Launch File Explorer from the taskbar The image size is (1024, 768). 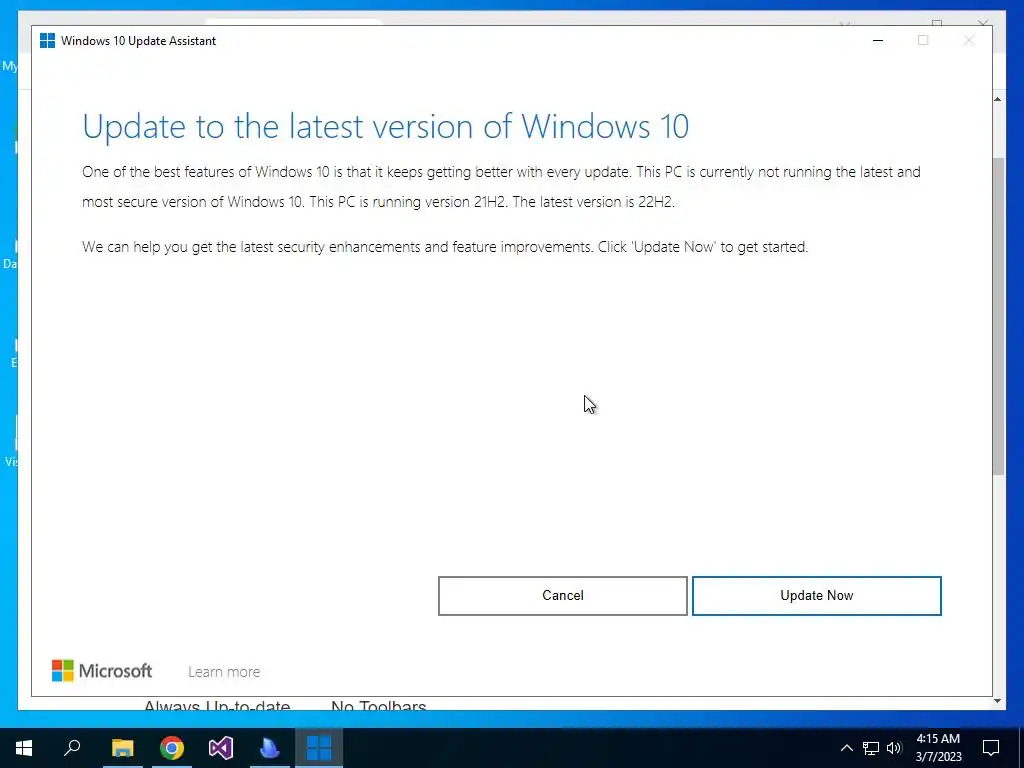(x=122, y=748)
